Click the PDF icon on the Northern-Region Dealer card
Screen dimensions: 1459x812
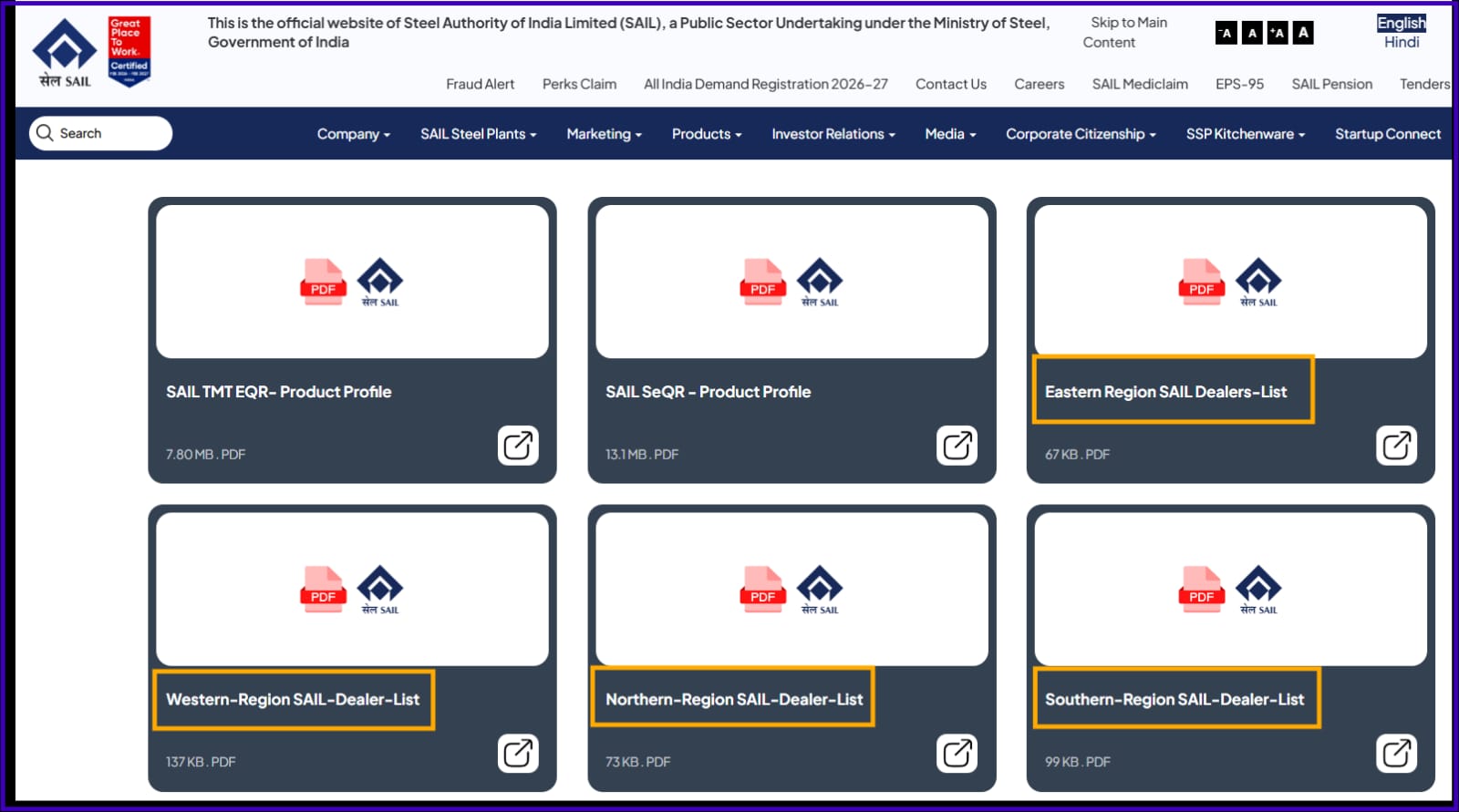(762, 590)
